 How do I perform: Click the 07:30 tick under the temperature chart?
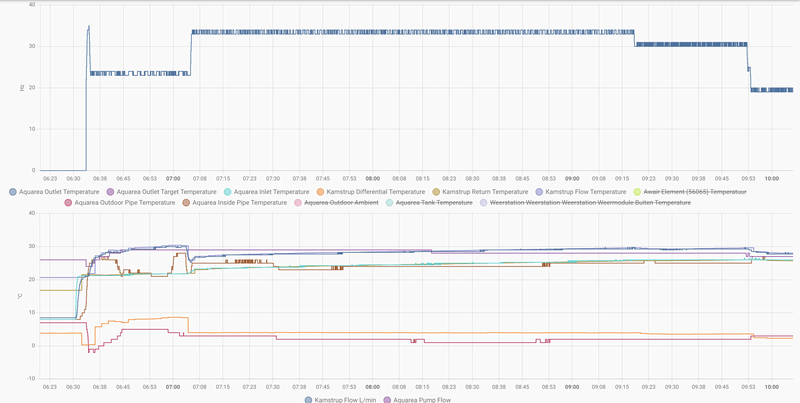[x=273, y=387]
